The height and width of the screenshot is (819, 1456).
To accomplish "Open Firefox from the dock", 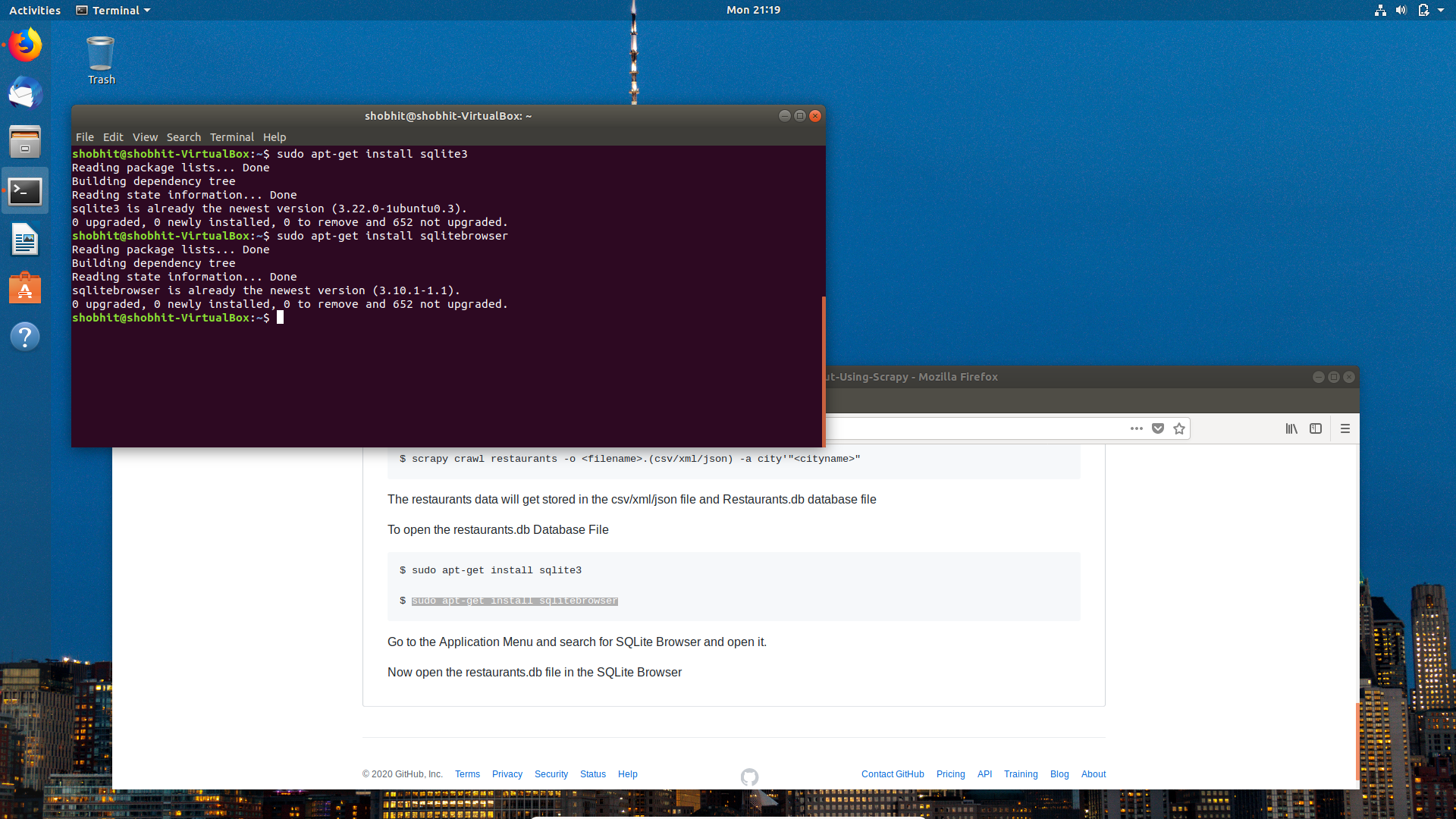I will click(x=25, y=45).
